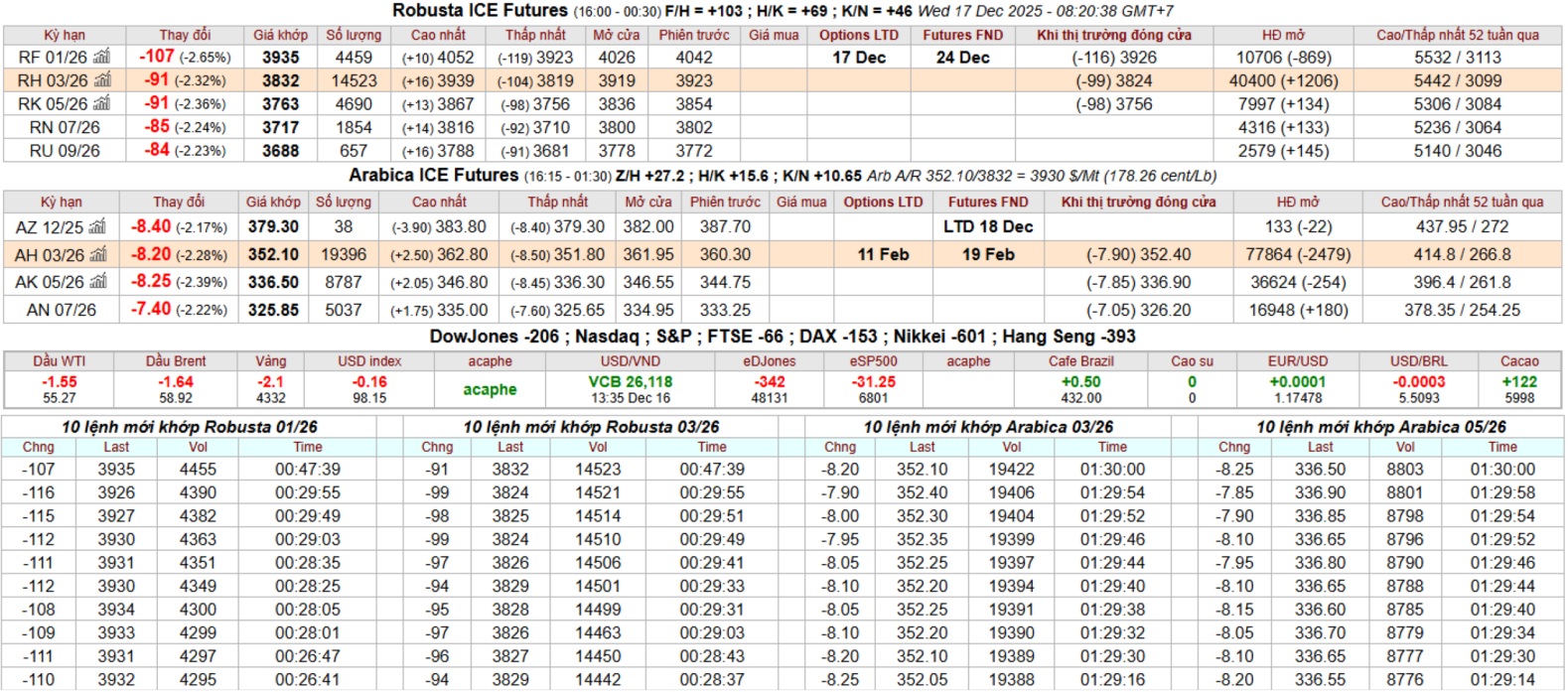Click the chart icon next to RH 03/26
The height and width of the screenshot is (692, 1568).
tap(102, 80)
